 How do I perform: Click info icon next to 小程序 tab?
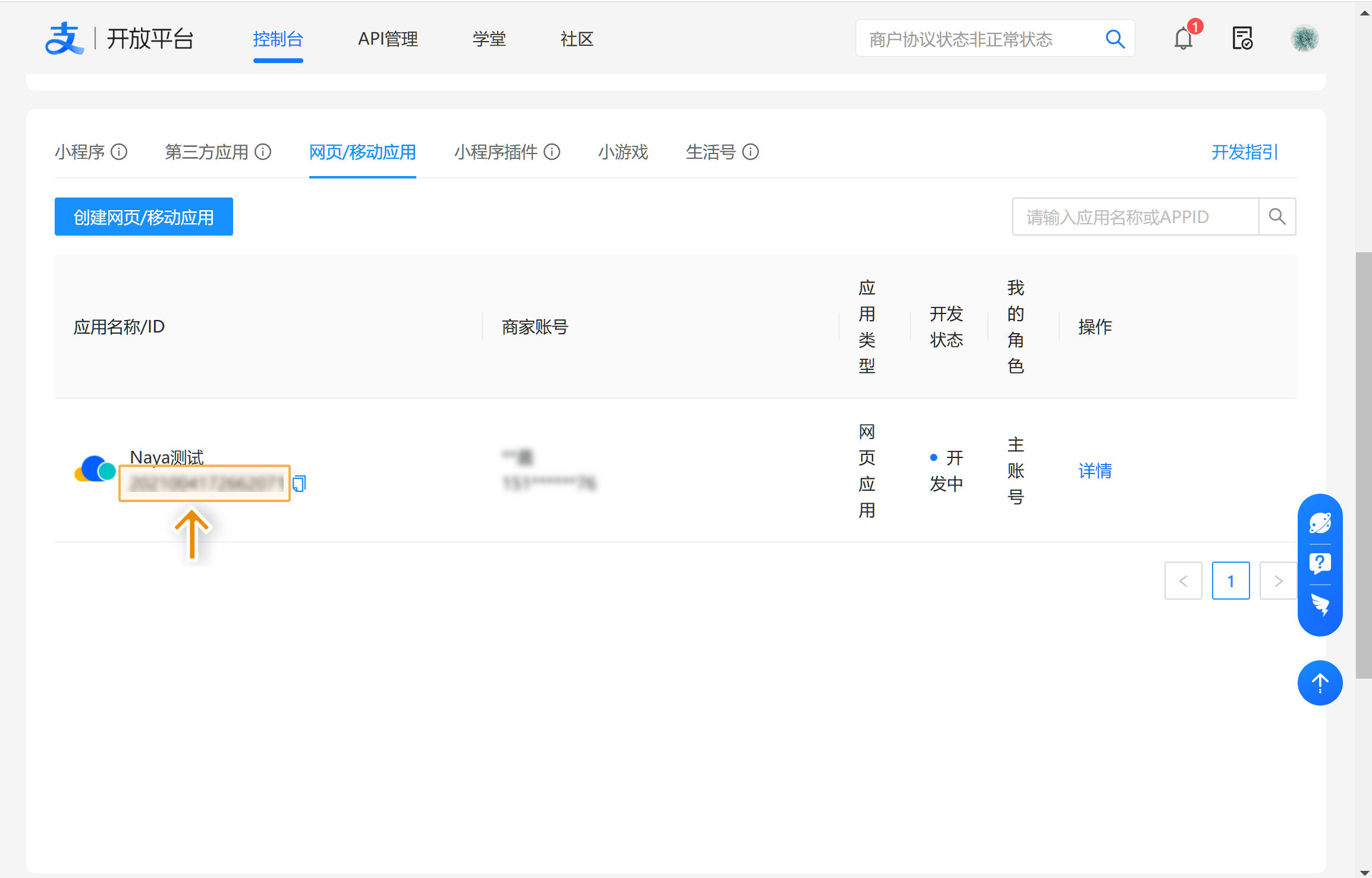[x=120, y=152]
